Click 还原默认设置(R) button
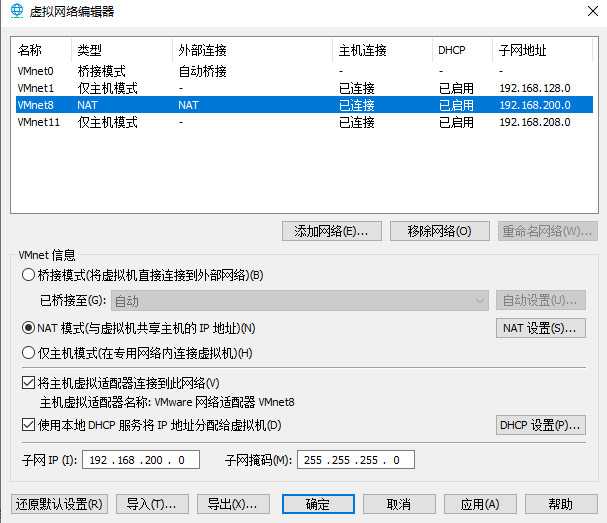607x523 pixels. [59, 504]
